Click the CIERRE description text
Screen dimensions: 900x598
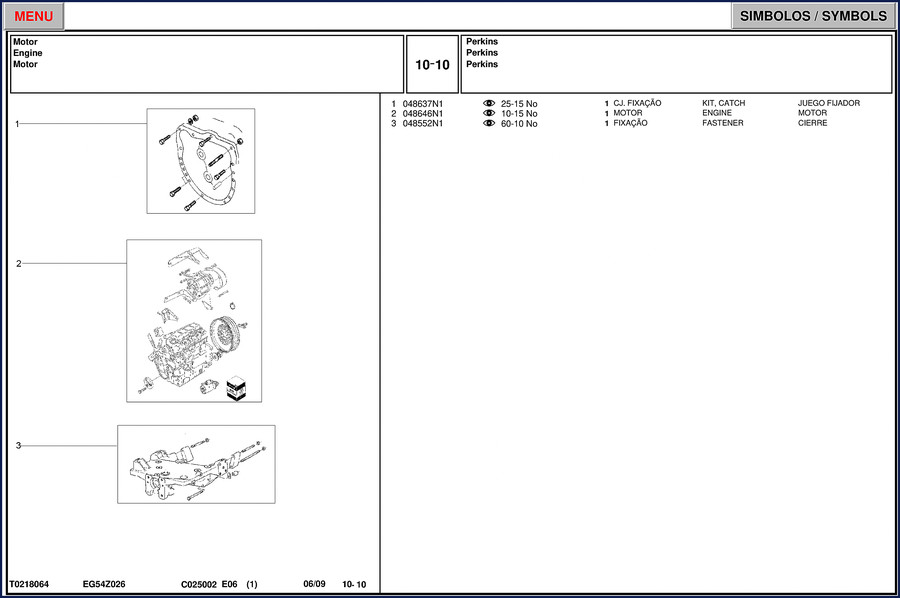812,123
